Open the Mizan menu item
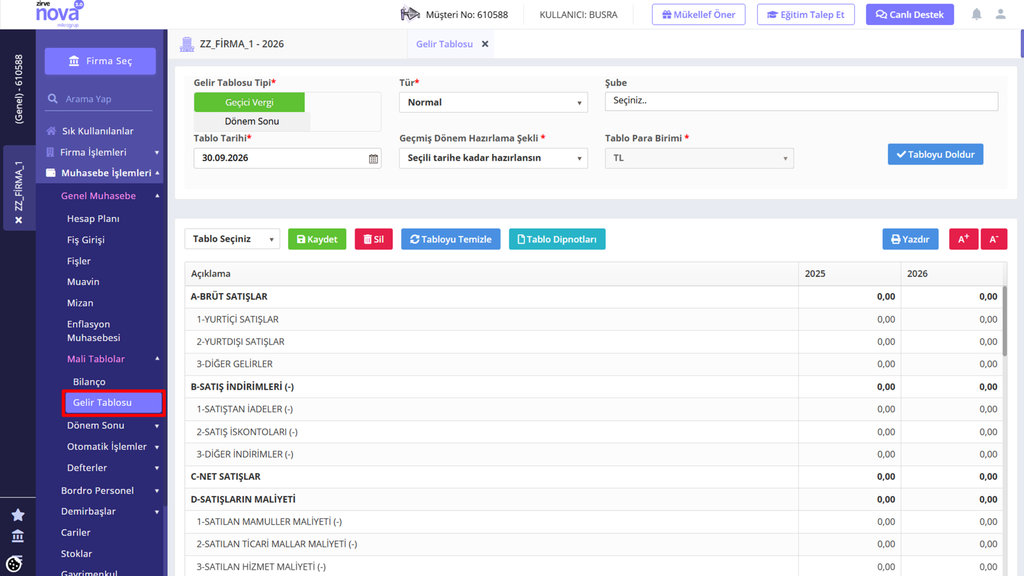 [80, 303]
